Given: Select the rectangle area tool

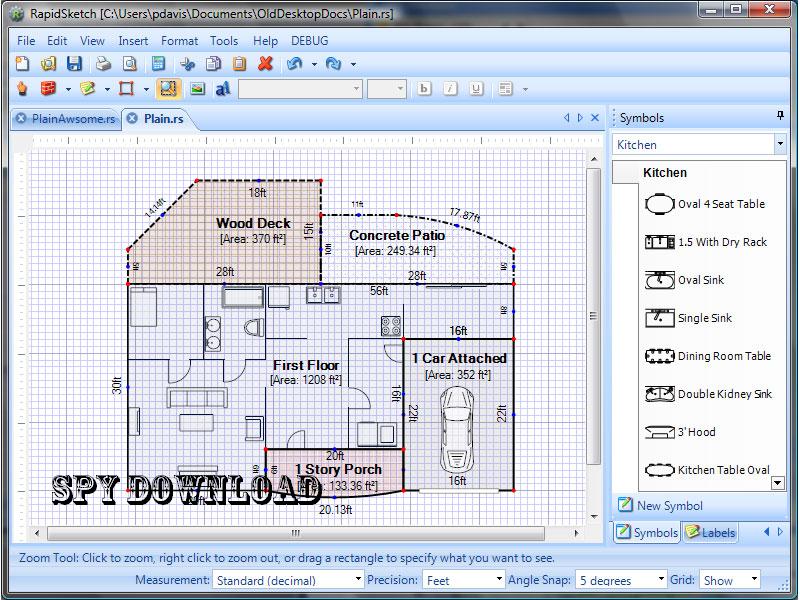Looking at the screenshot, I should [126, 89].
